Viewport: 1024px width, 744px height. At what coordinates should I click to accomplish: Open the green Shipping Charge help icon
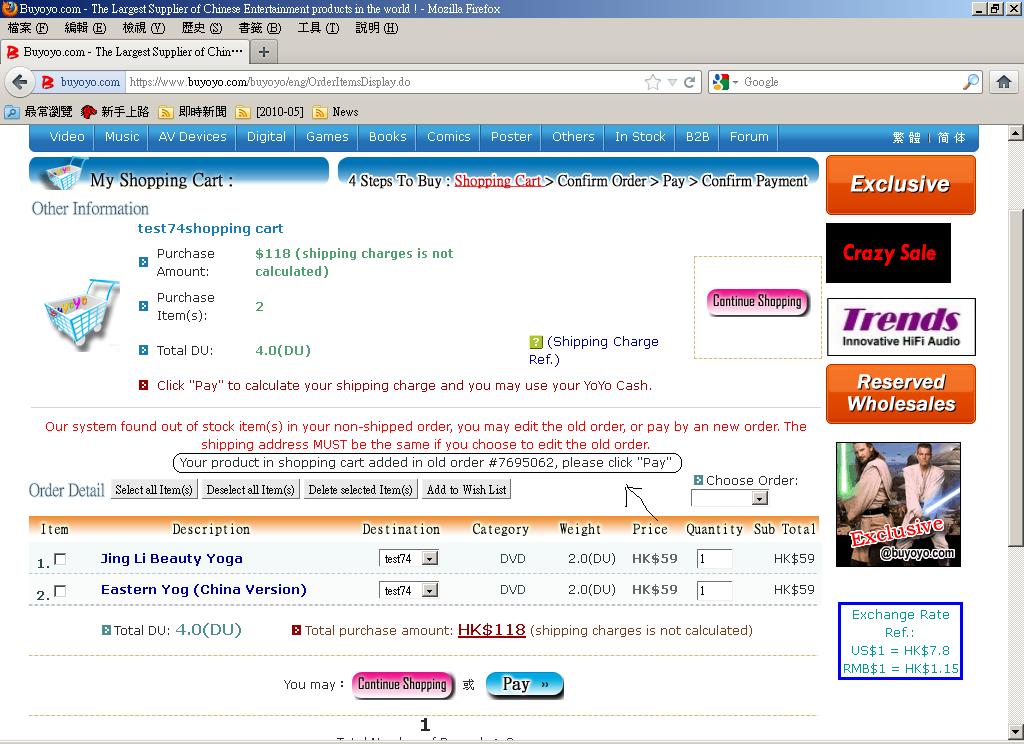coord(536,342)
